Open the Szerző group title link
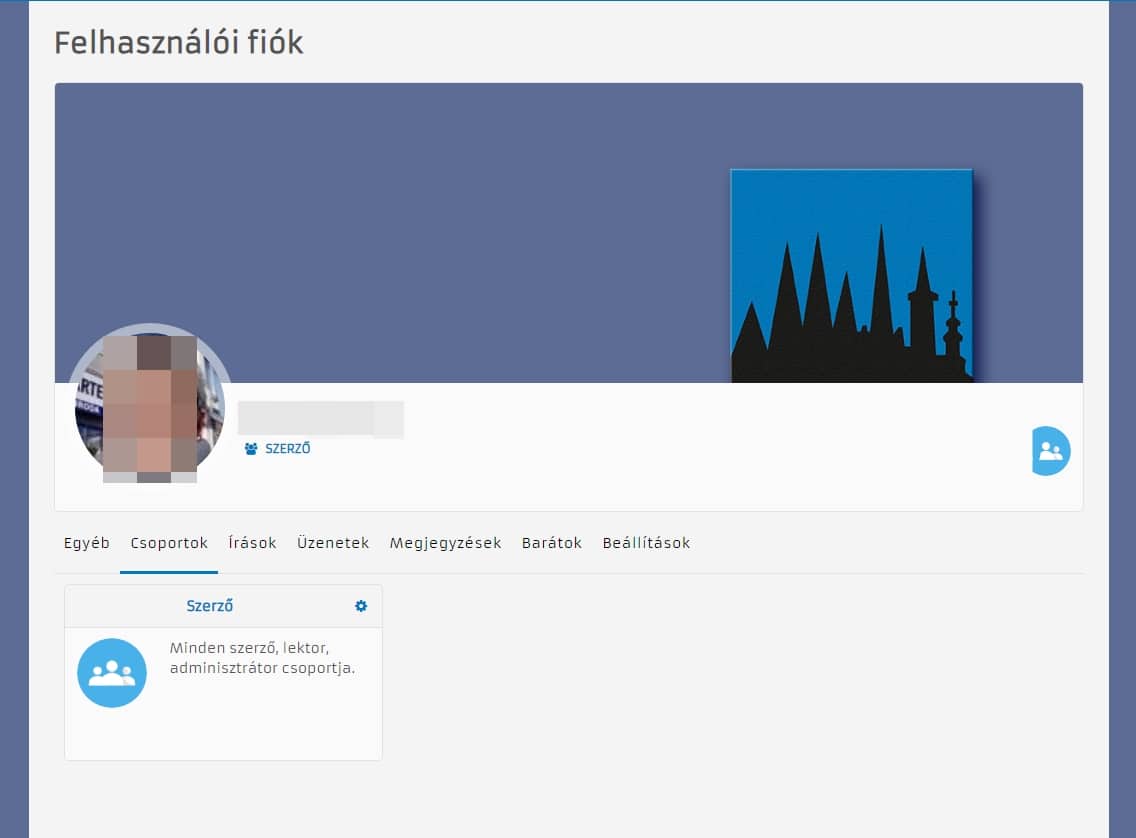Image resolution: width=1136 pixels, height=838 pixels. click(210, 606)
